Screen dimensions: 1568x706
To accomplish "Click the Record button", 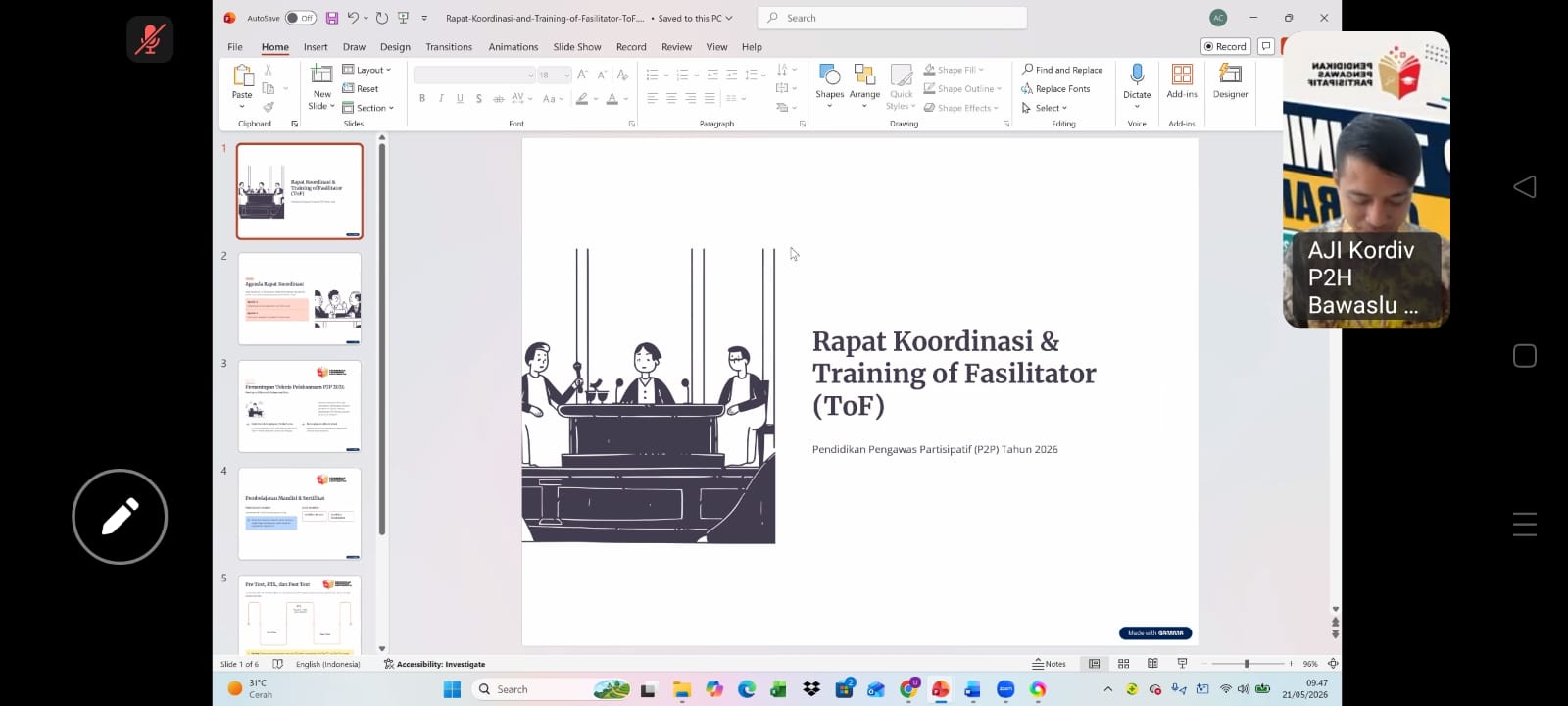I will tap(1225, 46).
